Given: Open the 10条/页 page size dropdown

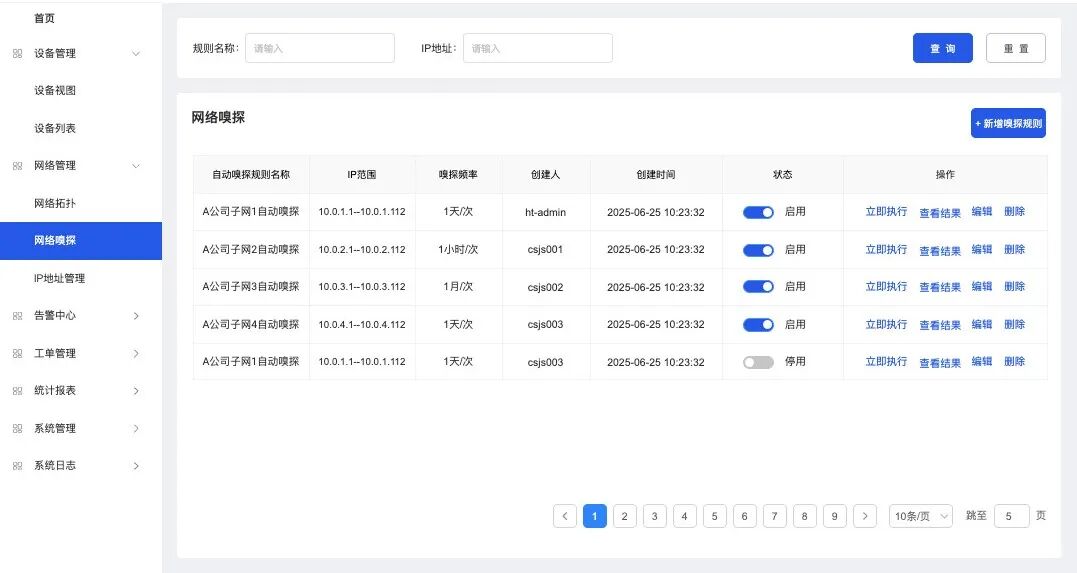Looking at the screenshot, I should 920,516.
